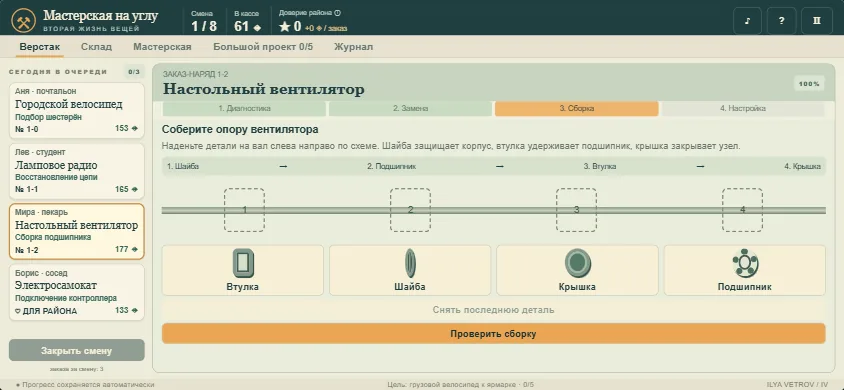Click shaft slot 2
844x390 pixels.
(x=410, y=210)
